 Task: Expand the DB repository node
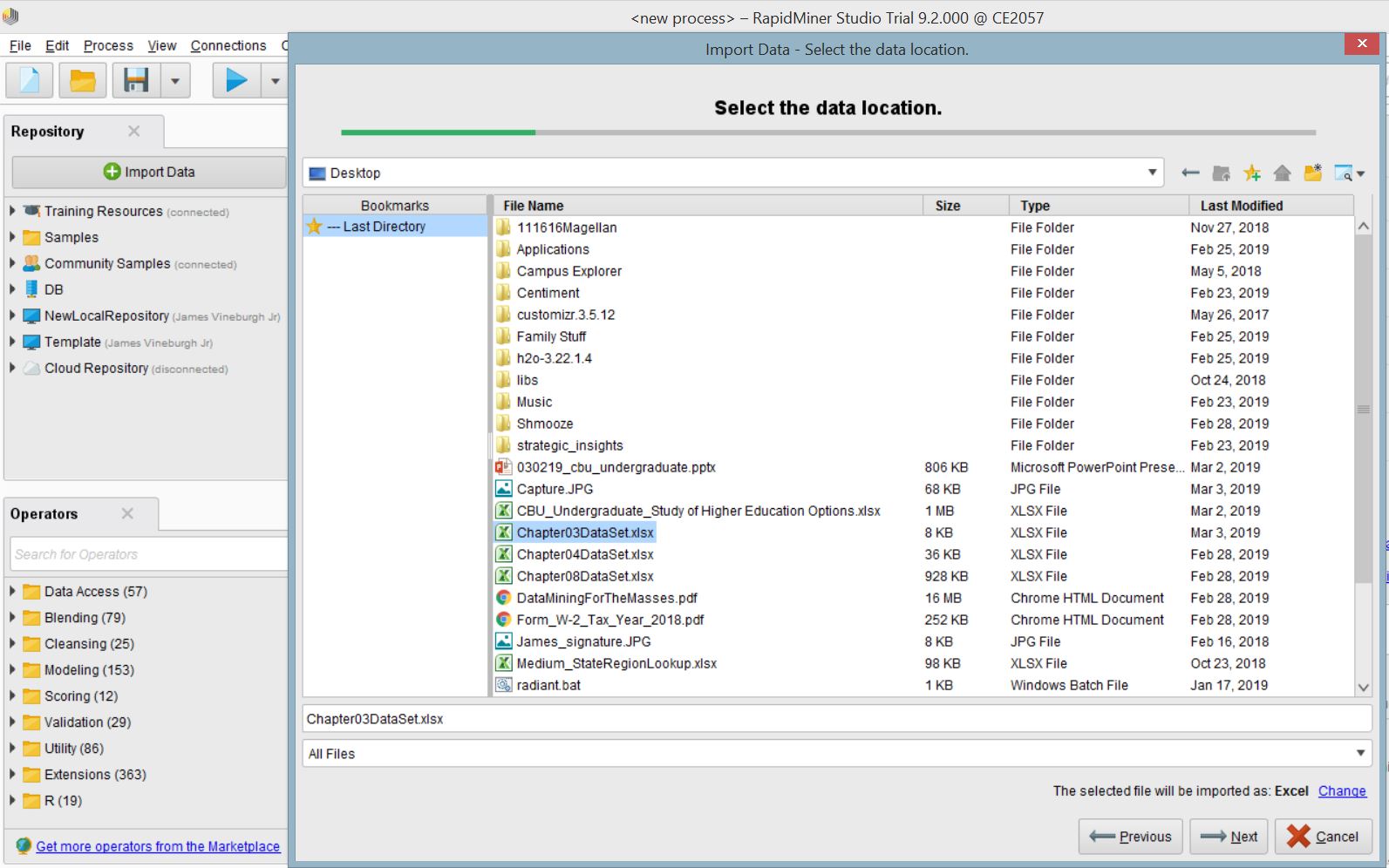coord(12,289)
